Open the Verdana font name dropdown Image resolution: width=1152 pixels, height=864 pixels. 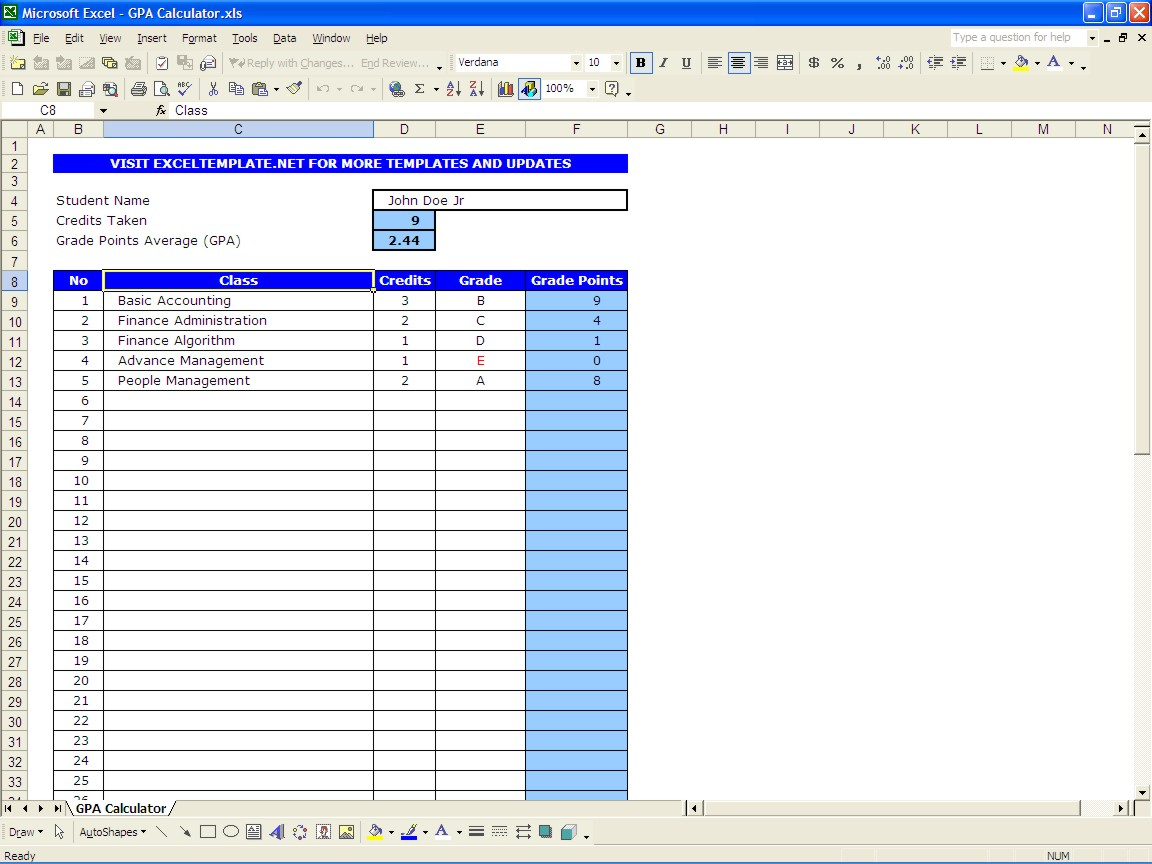(576, 63)
